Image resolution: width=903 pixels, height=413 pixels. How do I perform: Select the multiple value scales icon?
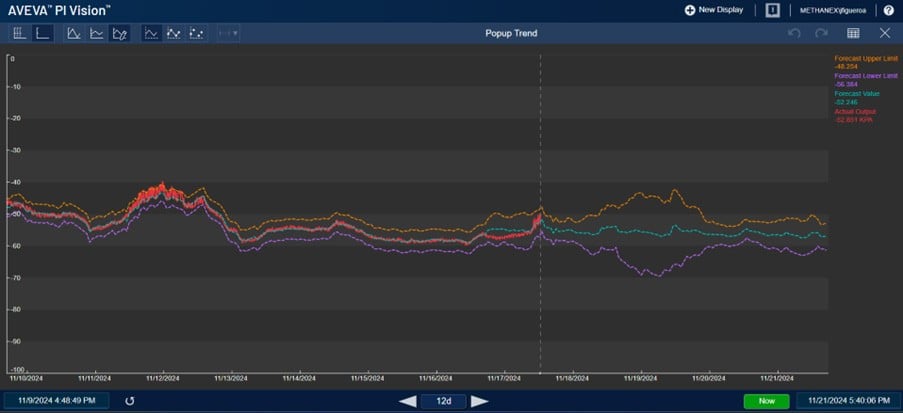[x=20, y=33]
